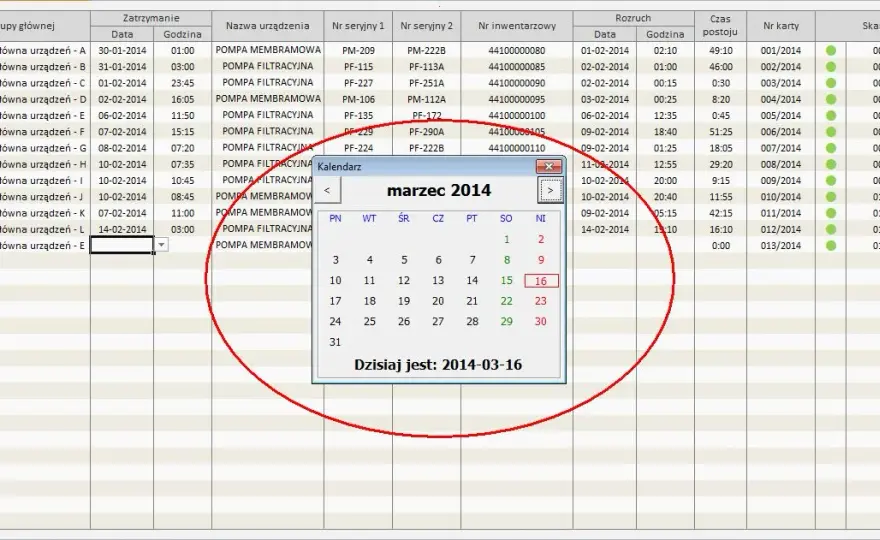This screenshot has height=540, width=880.
Task: Select stop time cell 16:05
Action: point(182,99)
